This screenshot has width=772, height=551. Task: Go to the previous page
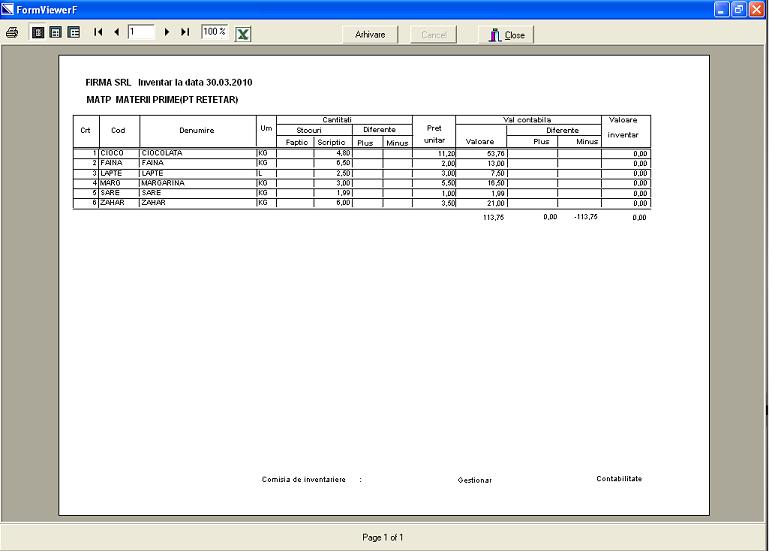(x=116, y=33)
